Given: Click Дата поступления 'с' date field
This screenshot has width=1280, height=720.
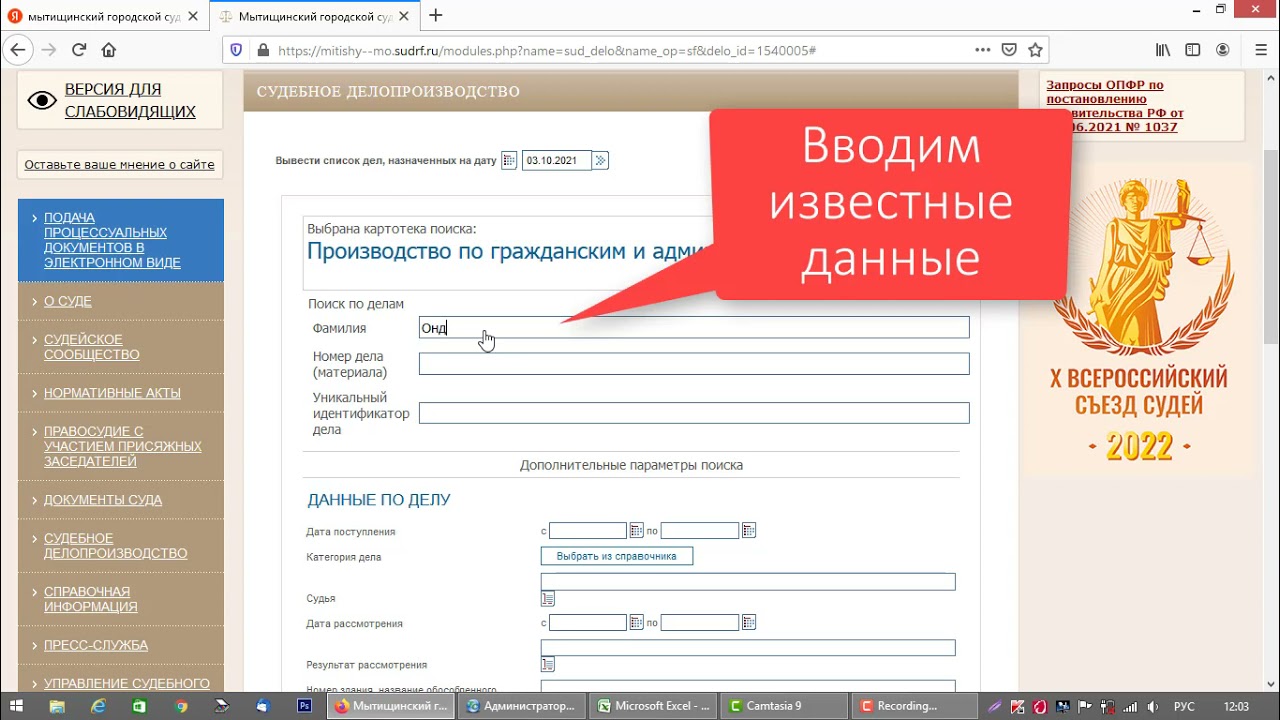Looking at the screenshot, I should point(588,530).
